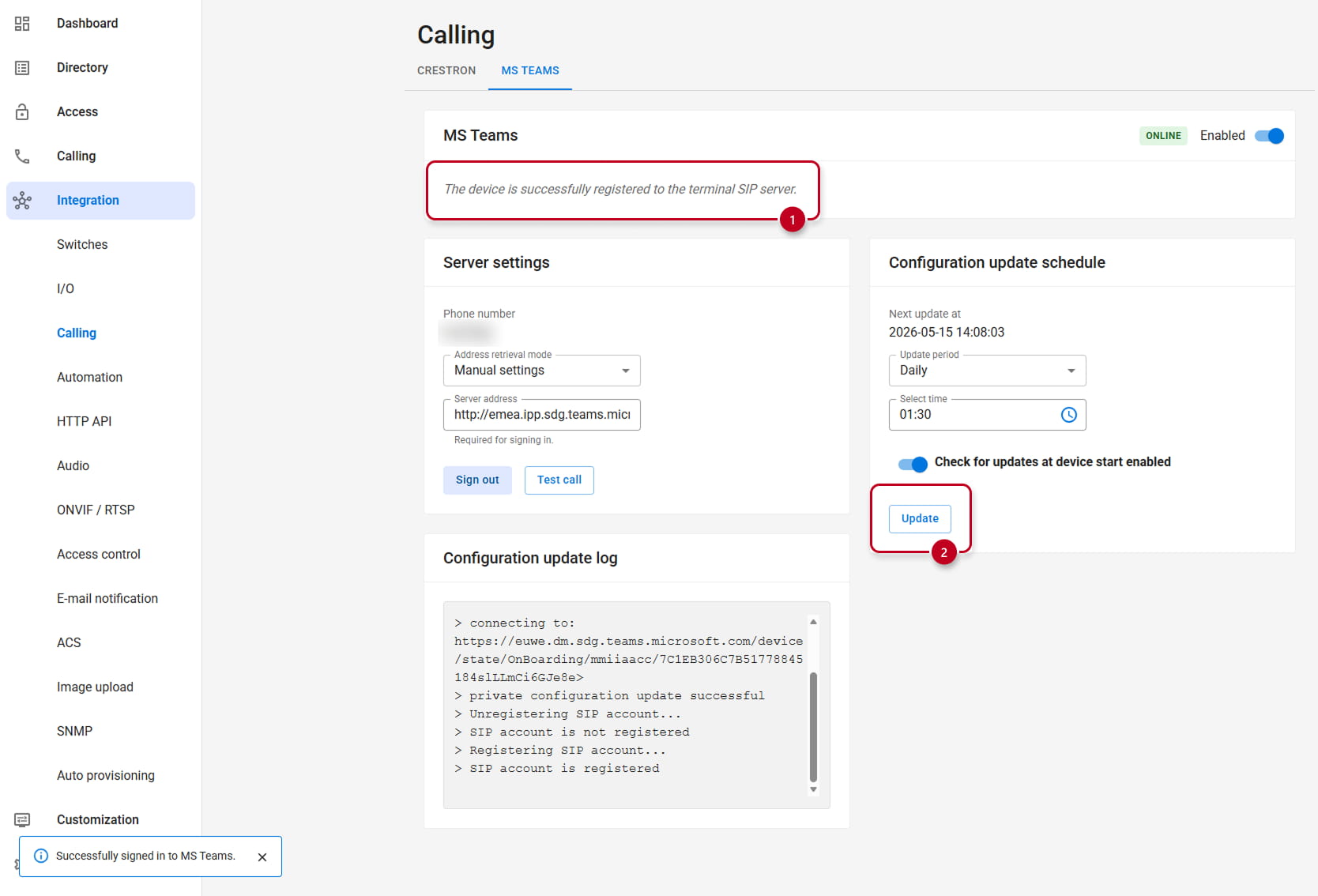Click the Test call button

pyautogui.click(x=559, y=480)
